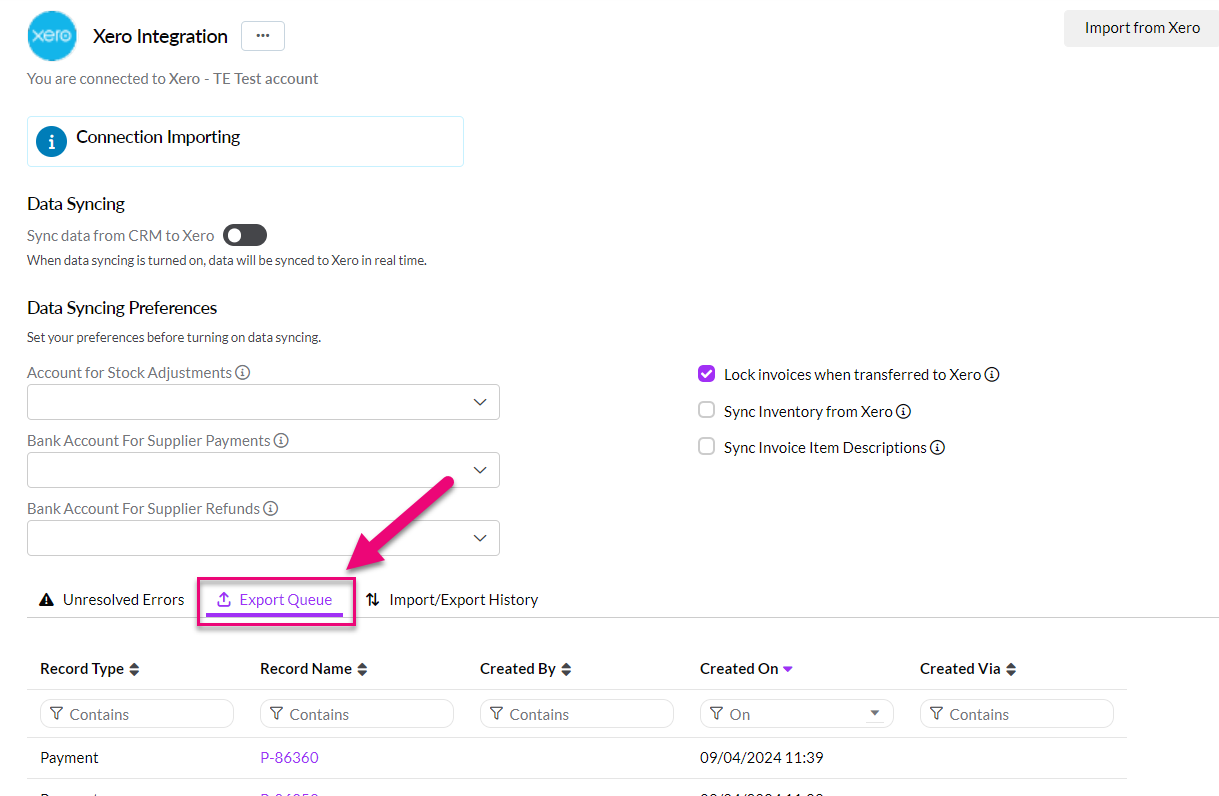Viewport: 1219px width, 796px height.
Task: Click the 09/04/2024 11:39 date cell
Action: tap(761, 758)
